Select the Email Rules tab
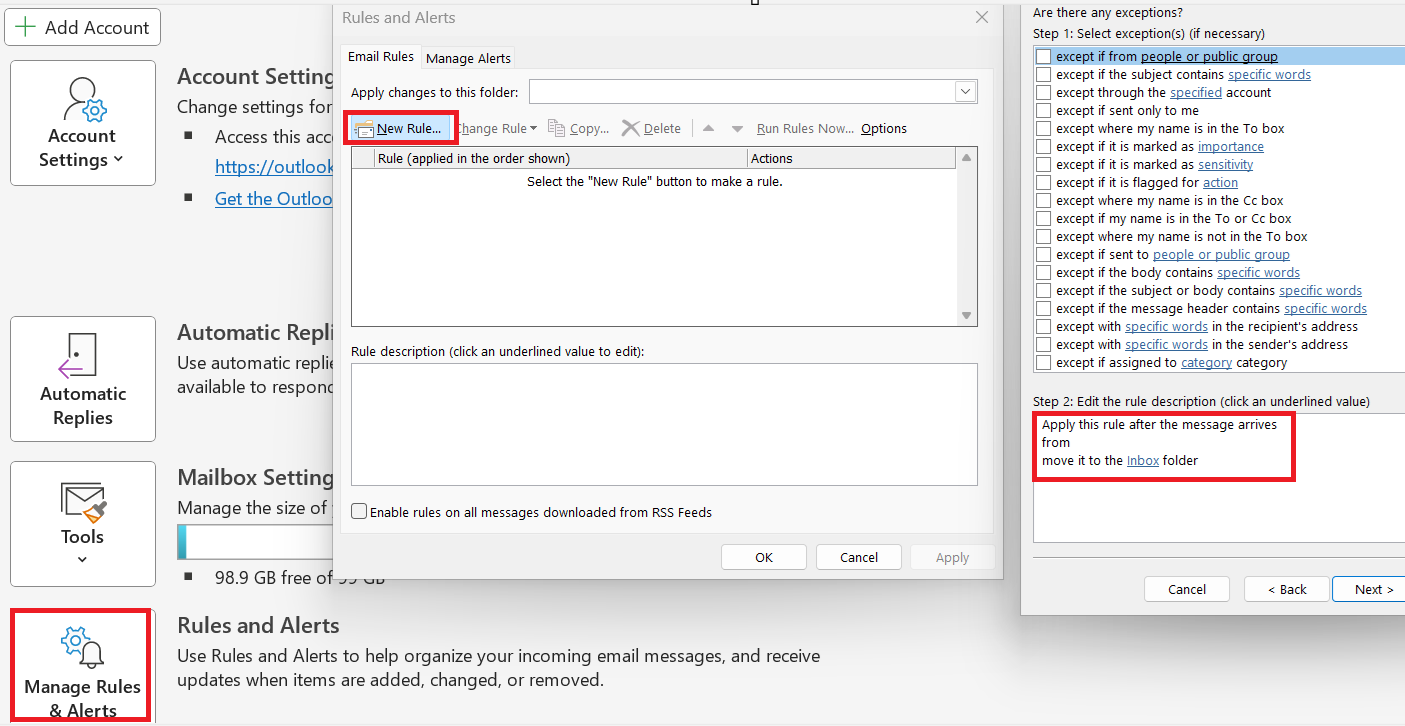 pos(380,57)
